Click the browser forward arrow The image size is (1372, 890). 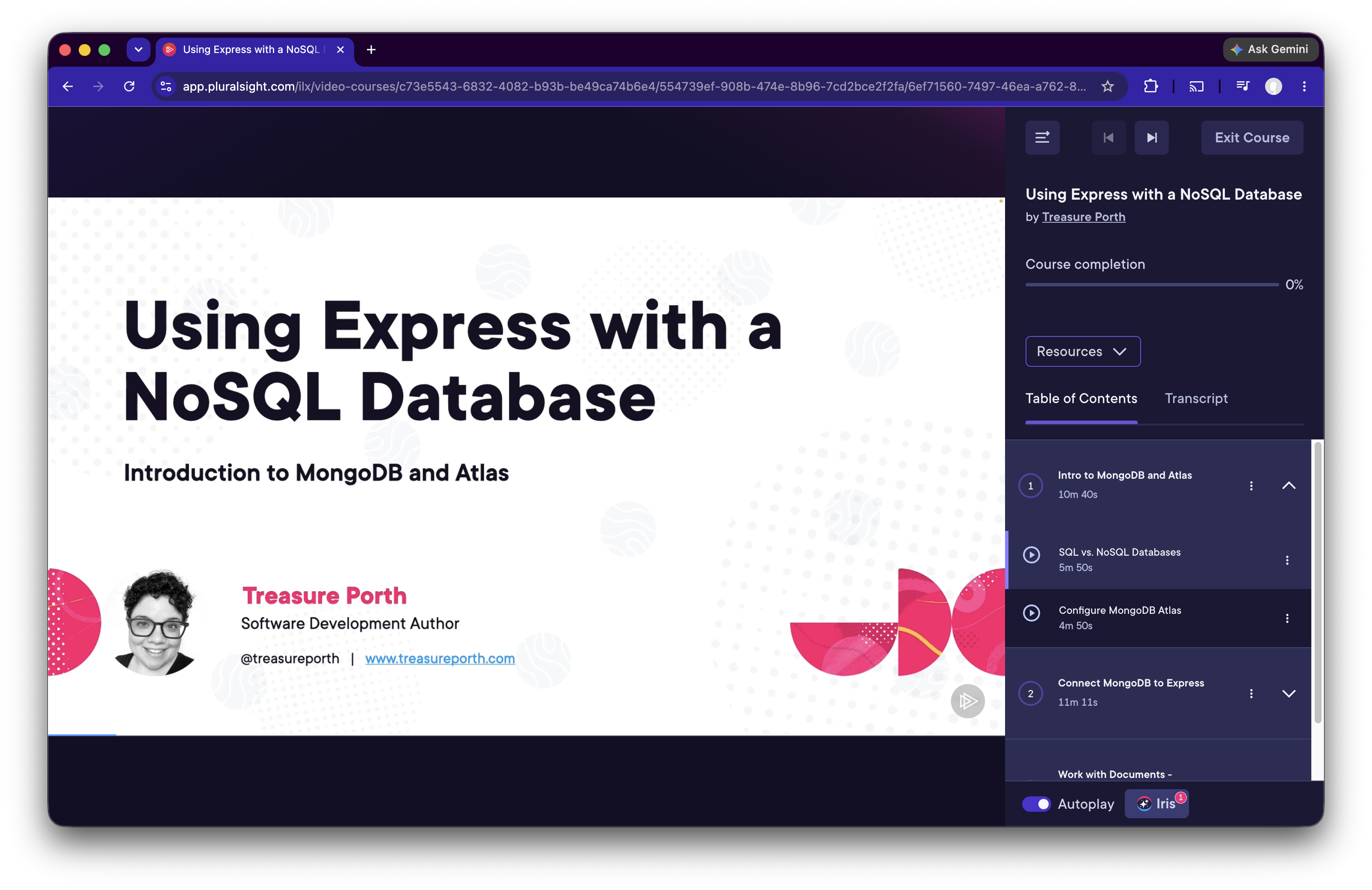point(98,86)
